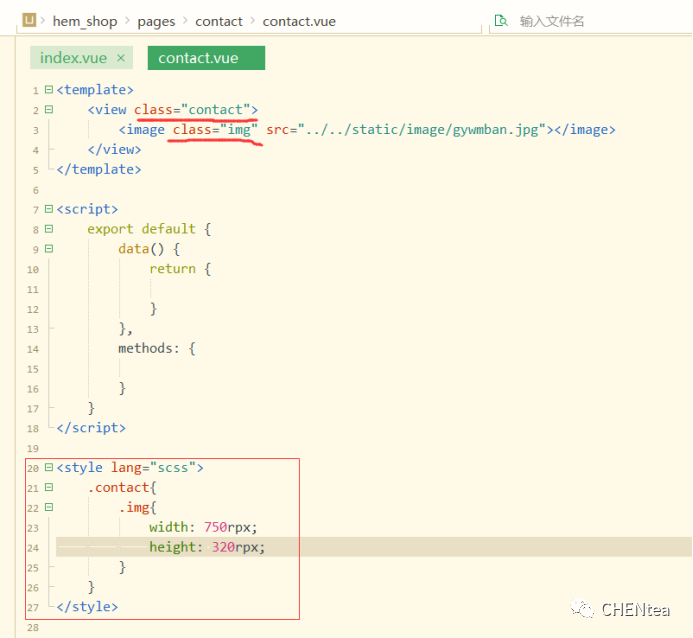Screen dimensions: 693x638
Task: Place cursor on class="contact" attribute
Action: tap(192, 110)
